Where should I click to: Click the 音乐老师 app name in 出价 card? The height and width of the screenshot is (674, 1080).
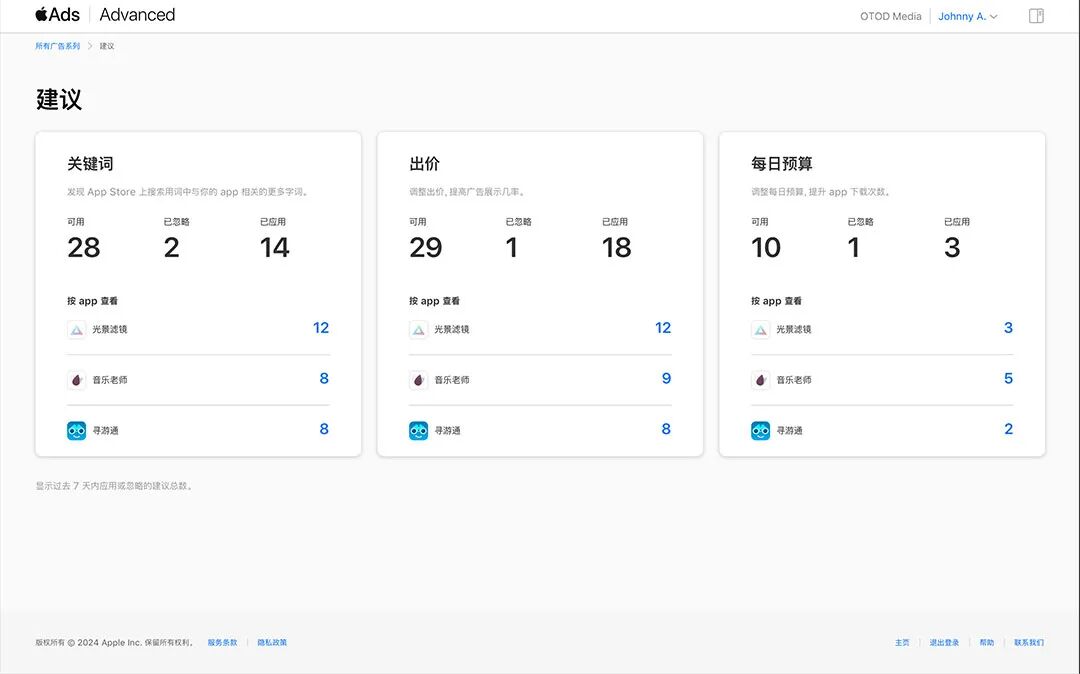pyautogui.click(x=452, y=380)
